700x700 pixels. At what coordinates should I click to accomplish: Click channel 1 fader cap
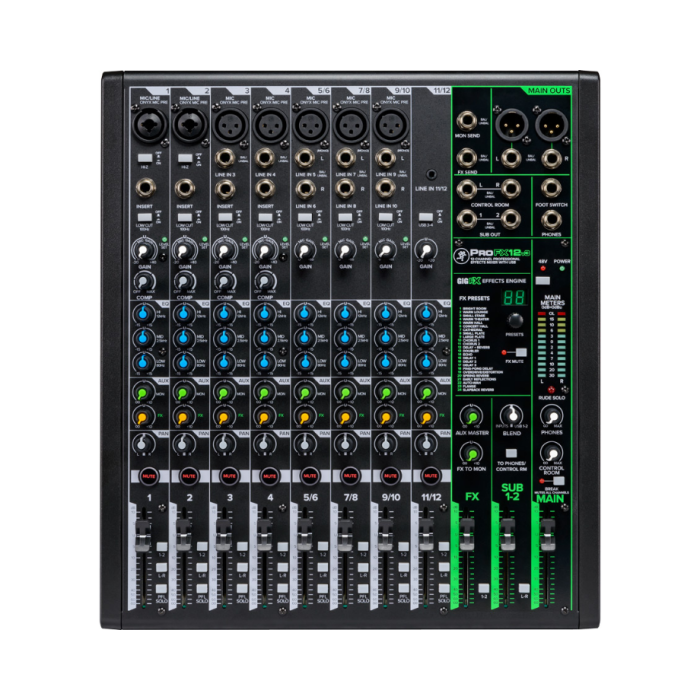click(143, 535)
